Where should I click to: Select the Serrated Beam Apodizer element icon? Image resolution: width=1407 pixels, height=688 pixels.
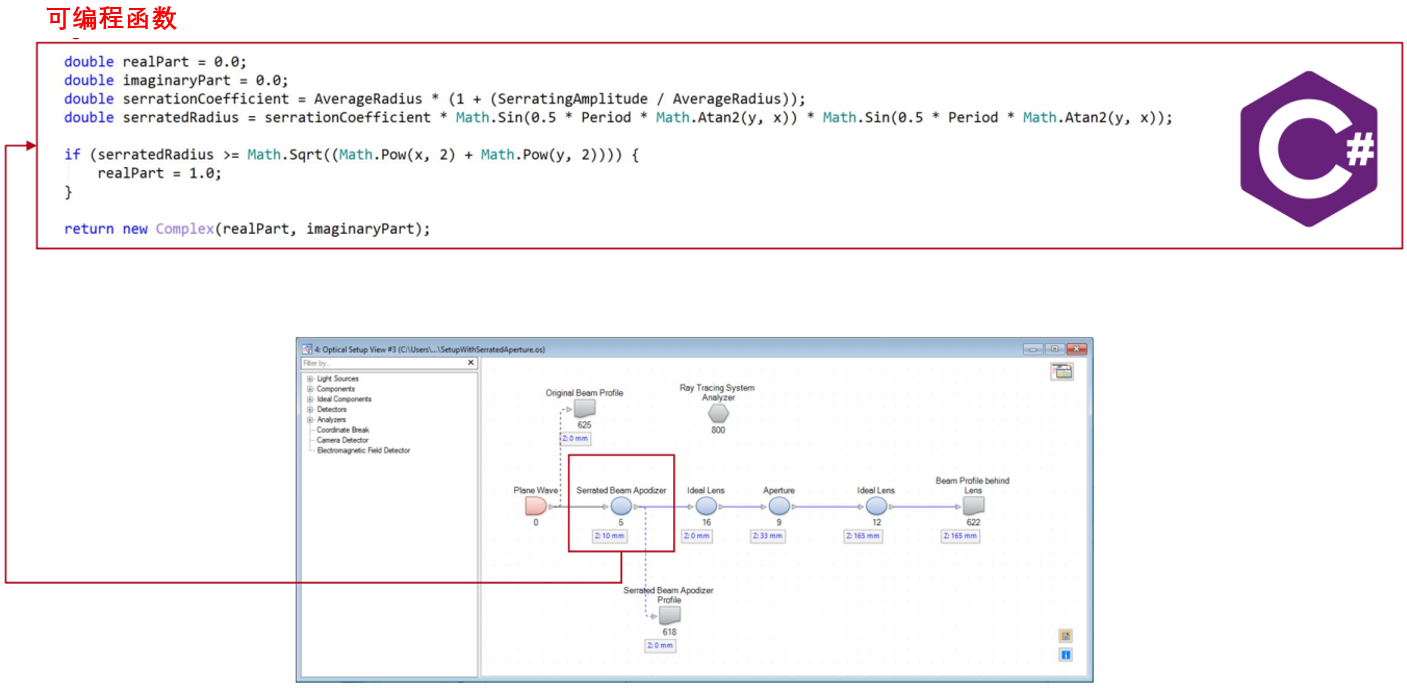[x=621, y=506]
